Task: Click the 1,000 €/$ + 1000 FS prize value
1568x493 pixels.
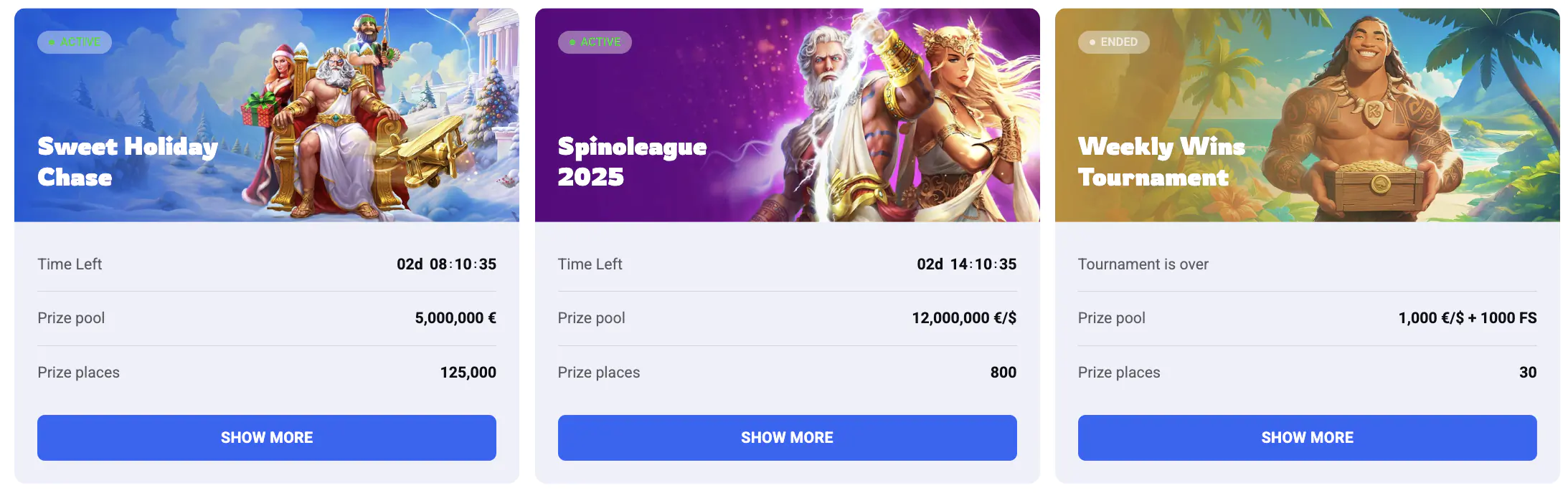Action: click(1467, 318)
